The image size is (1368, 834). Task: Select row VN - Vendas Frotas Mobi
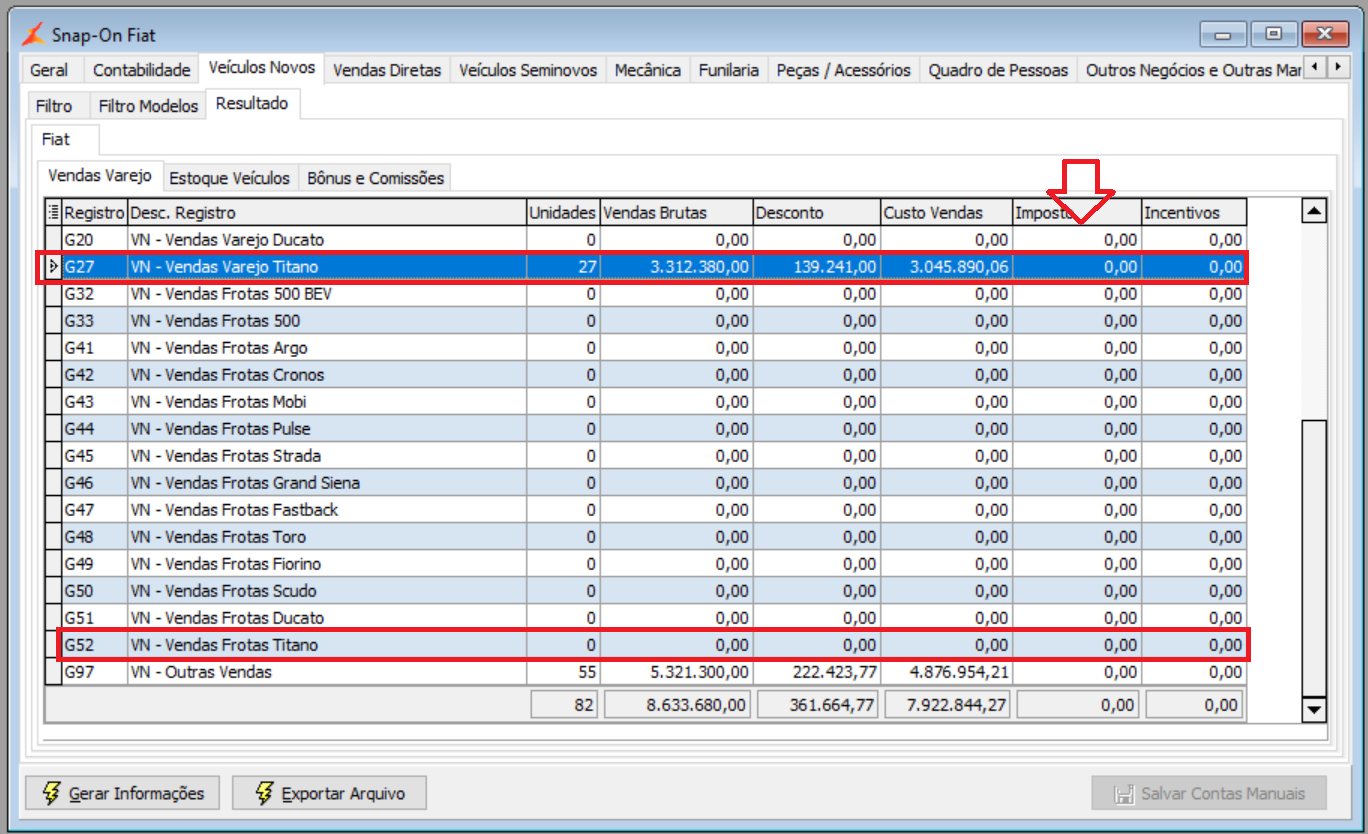[646, 402]
